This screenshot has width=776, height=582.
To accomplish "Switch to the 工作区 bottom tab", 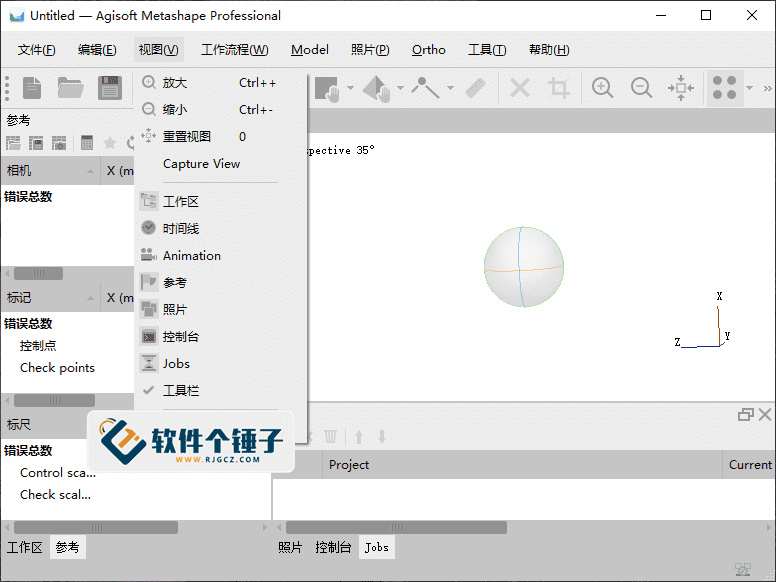I will [25, 547].
